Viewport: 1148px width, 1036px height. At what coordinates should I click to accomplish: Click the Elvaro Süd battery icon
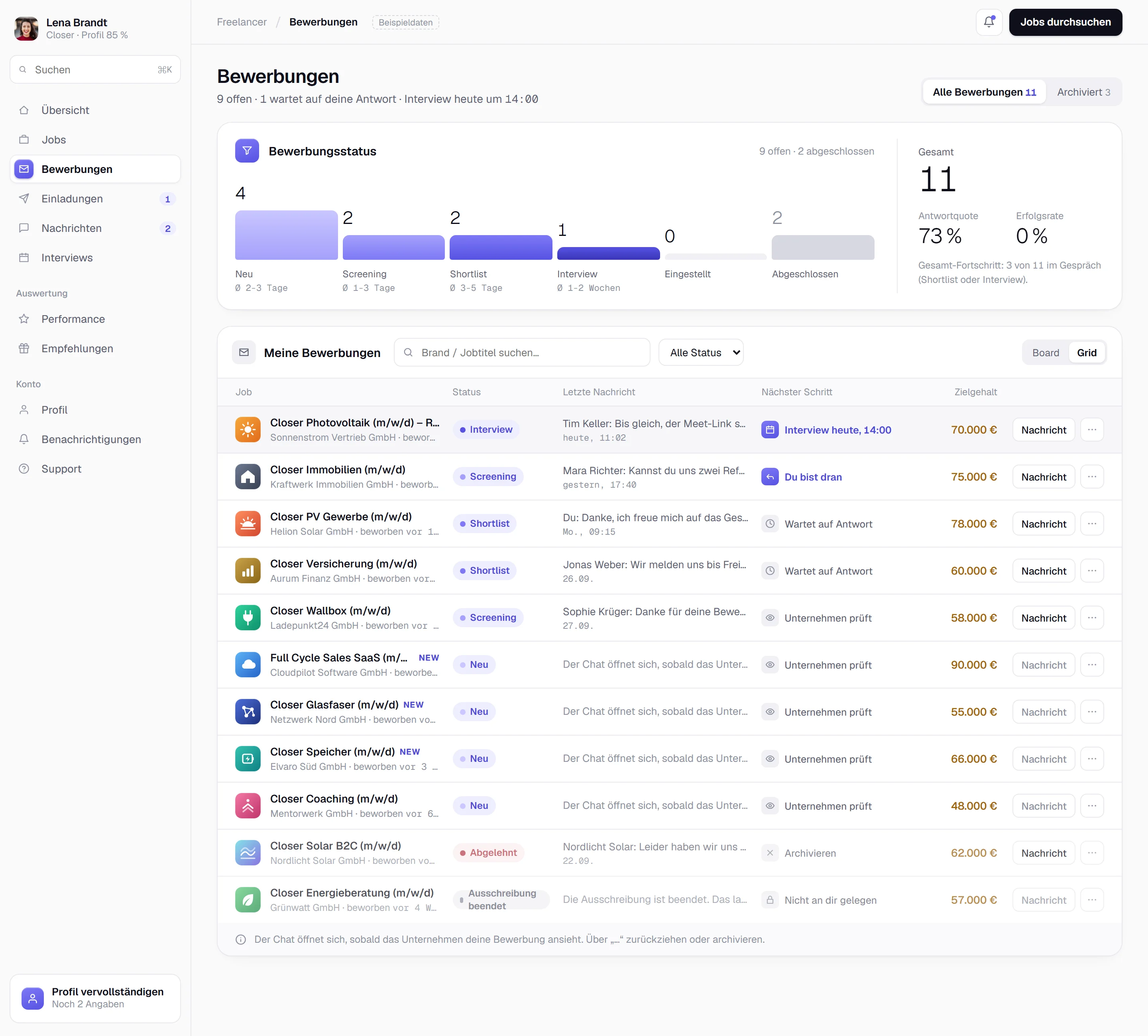click(248, 759)
